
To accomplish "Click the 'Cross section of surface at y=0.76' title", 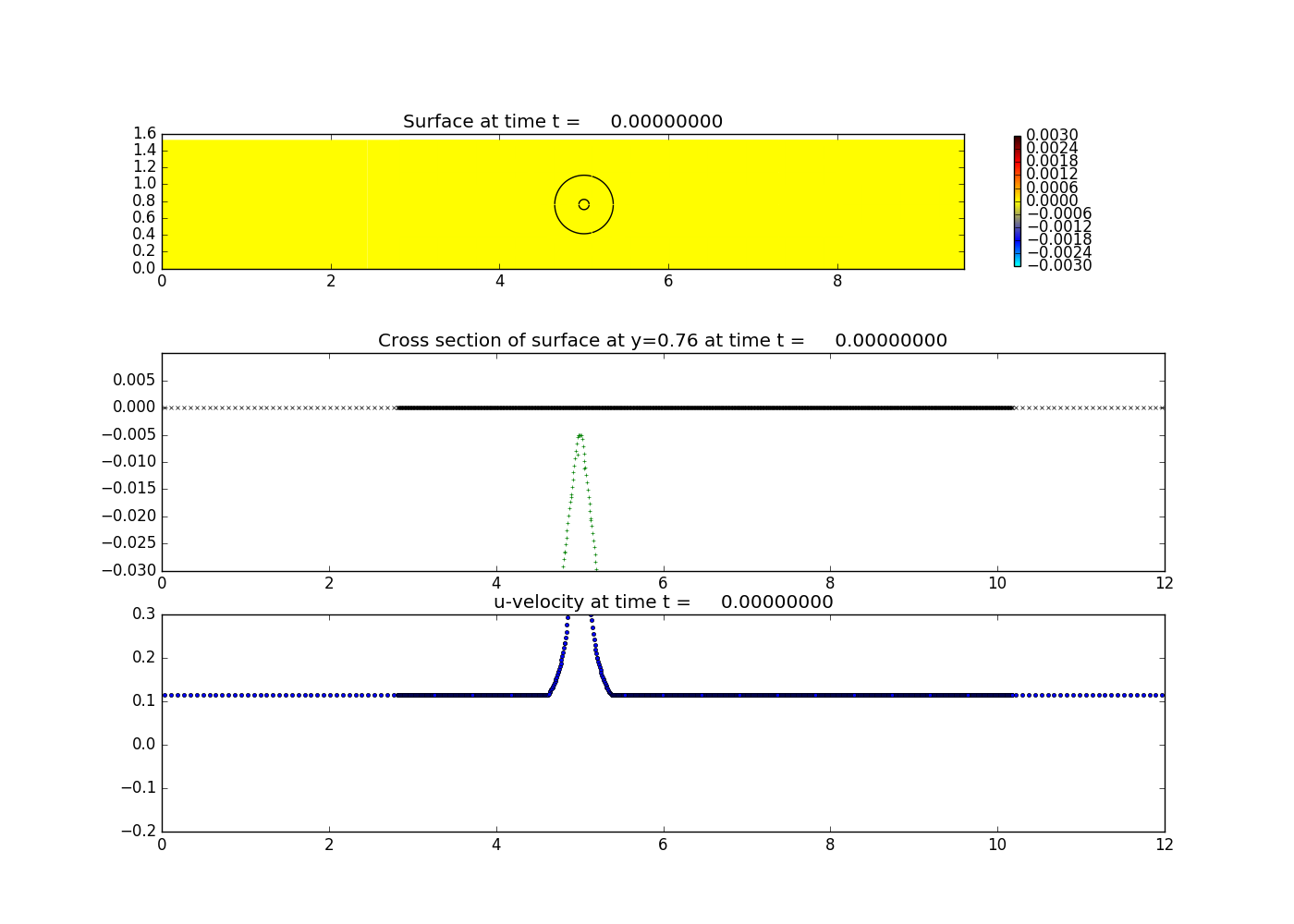I will [662, 340].
